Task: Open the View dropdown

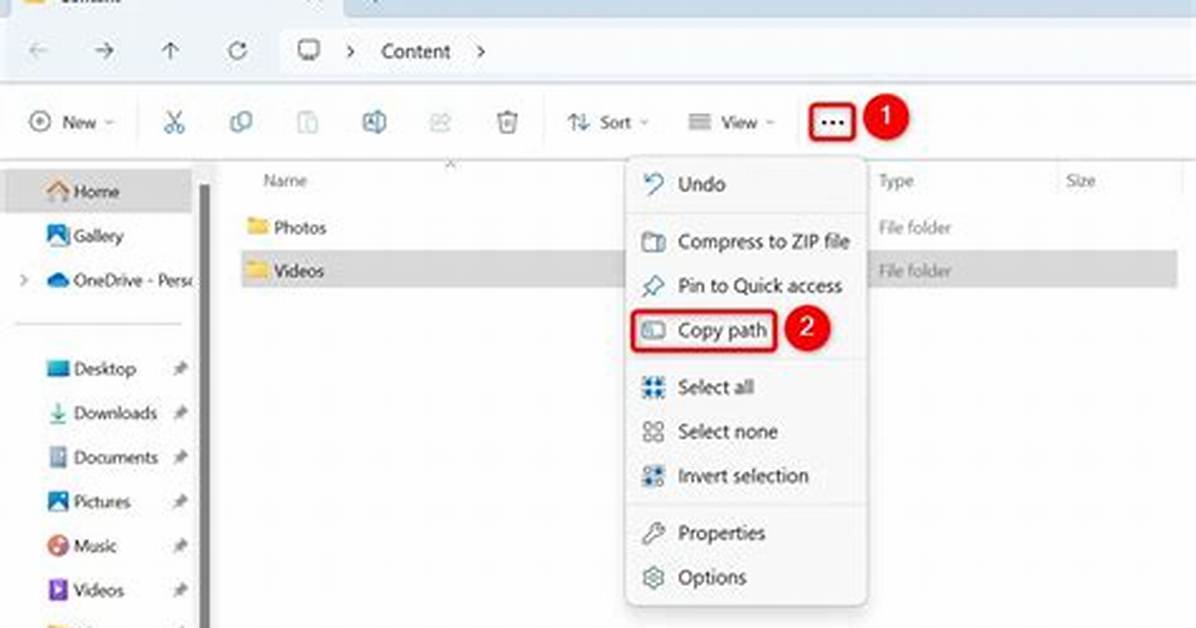Action: click(x=731, y=122)
